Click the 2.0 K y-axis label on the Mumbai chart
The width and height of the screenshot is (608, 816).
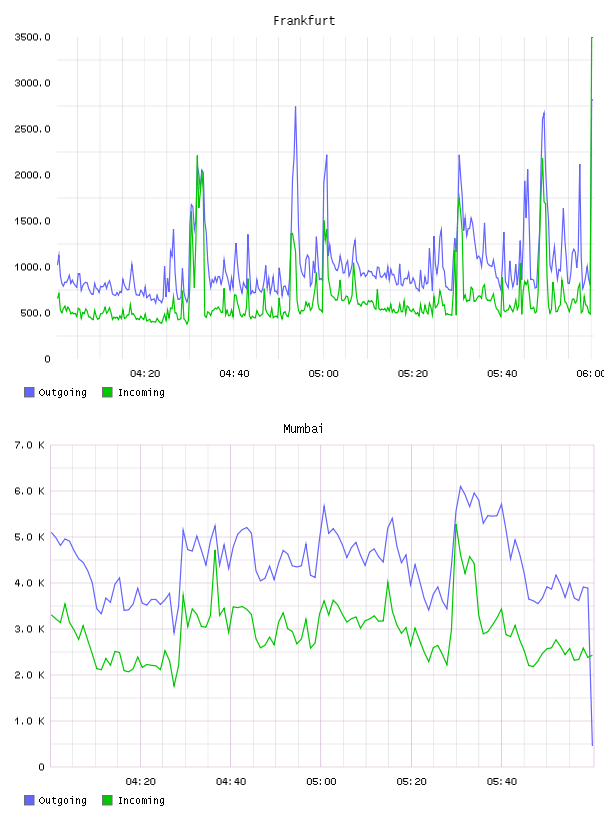30,675
